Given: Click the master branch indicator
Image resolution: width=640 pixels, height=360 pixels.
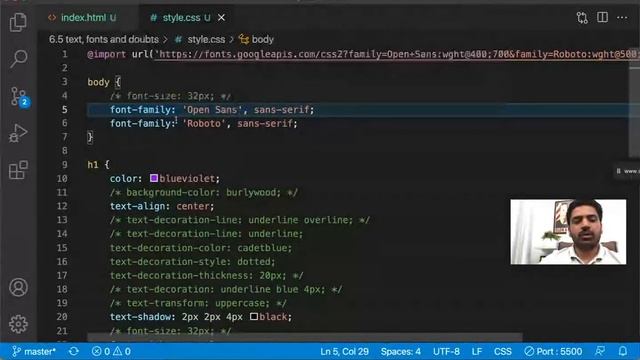Looking at the screenshot, I should (34, 351).
